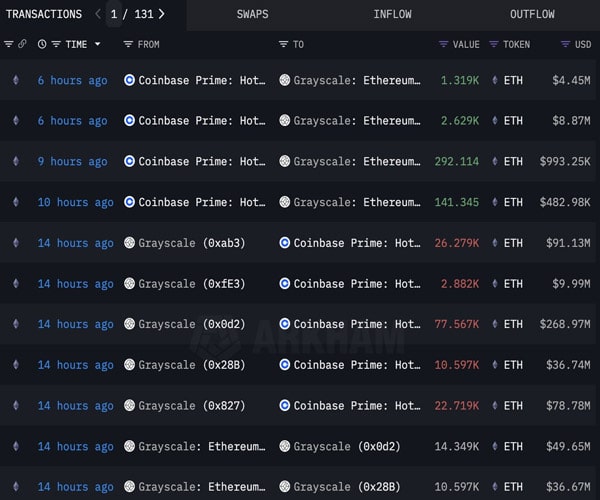Image resolution: width=600 pixels, height=500 pixels.
Task: Select the TRANSACTIONS tab
Action: point(44,14)
